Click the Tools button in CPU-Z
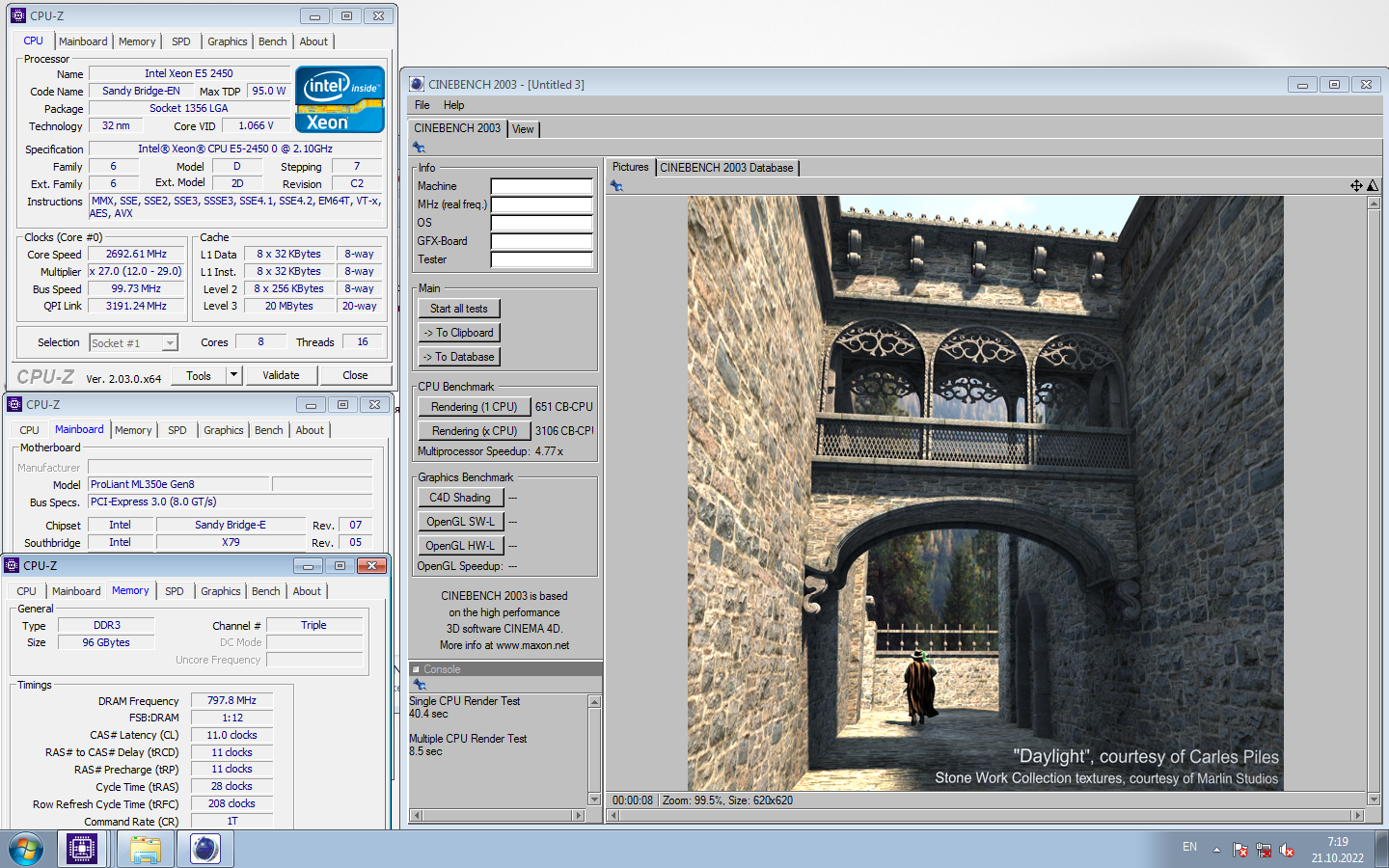 pyautogui.click(x=200, y=375)
